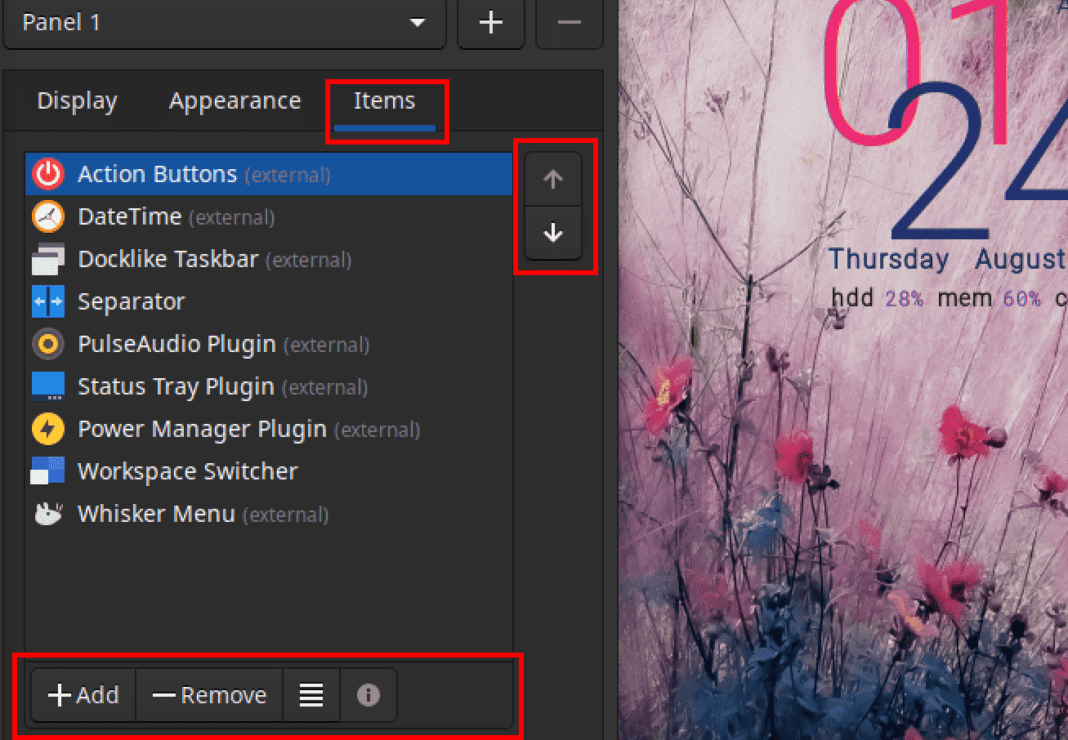
Task: Show info about the selected plugin
Action: coord(369,694)
